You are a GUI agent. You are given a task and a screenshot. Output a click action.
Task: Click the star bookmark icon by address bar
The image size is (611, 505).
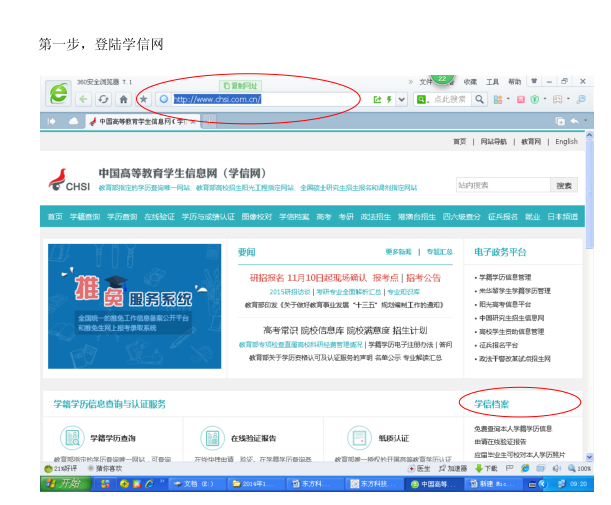click(144, 100)
